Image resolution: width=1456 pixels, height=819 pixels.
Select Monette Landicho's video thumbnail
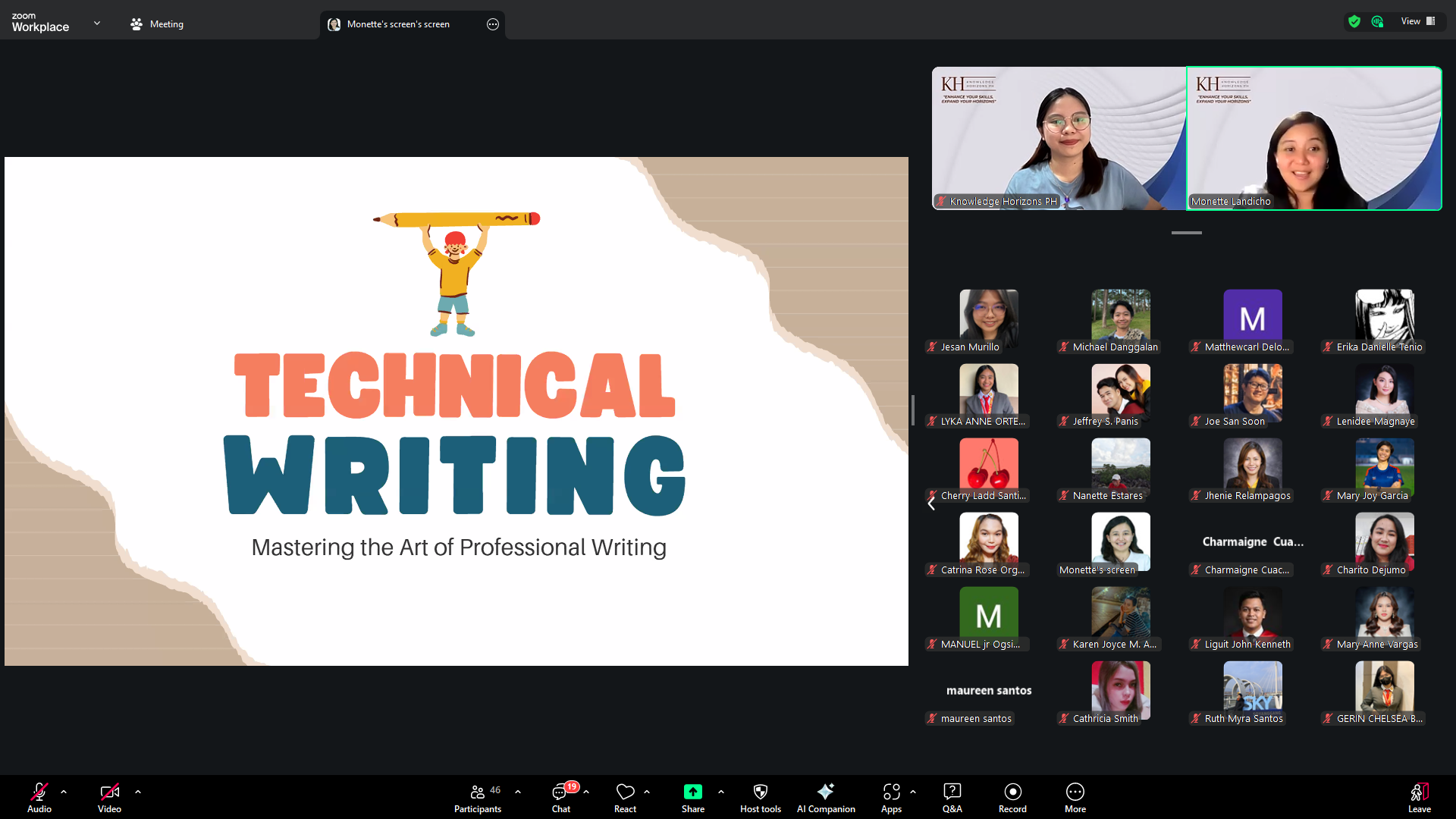[x=1313, y=138]
